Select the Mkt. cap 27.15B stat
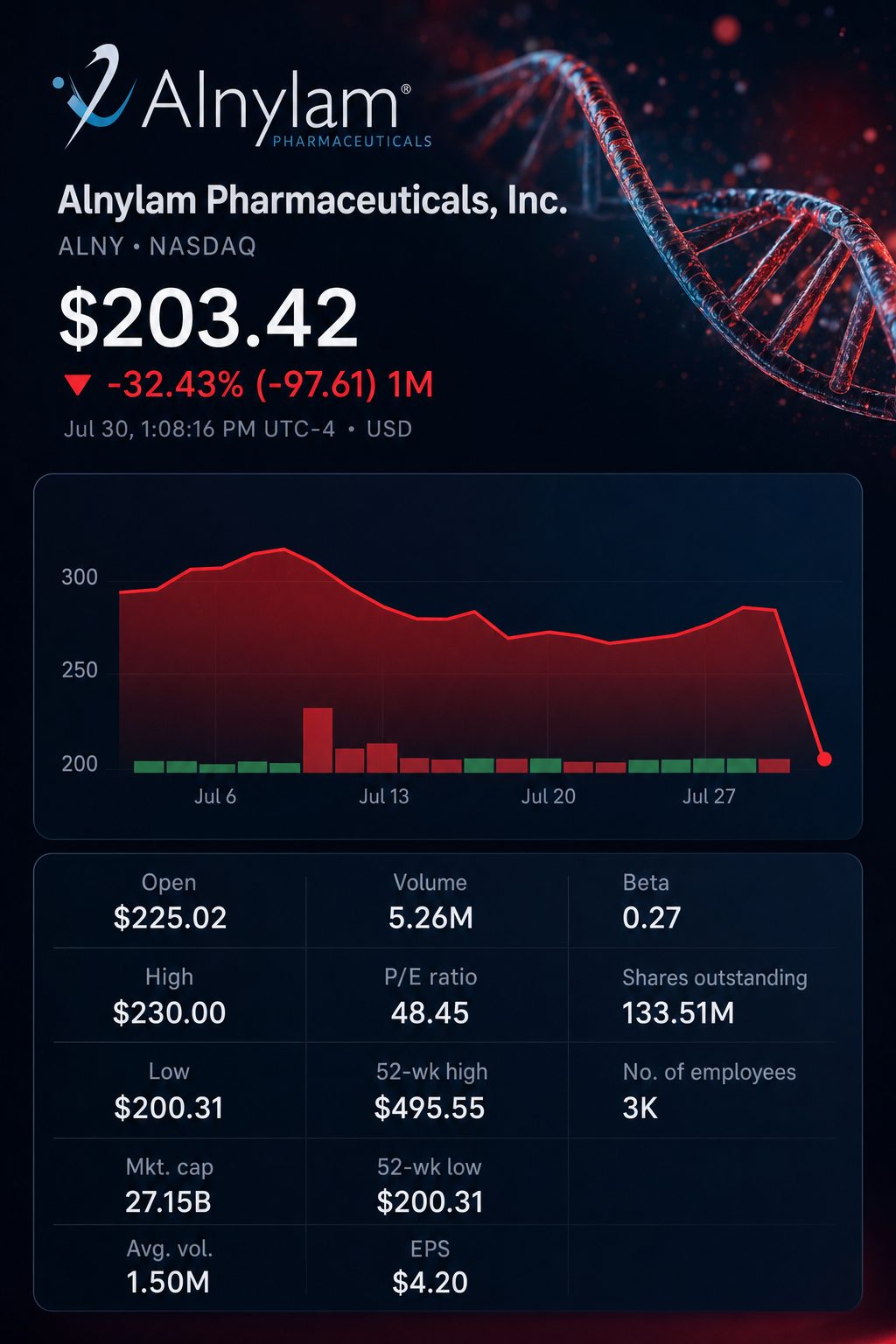The image size is (896, 1344). tap(169, 1186)
